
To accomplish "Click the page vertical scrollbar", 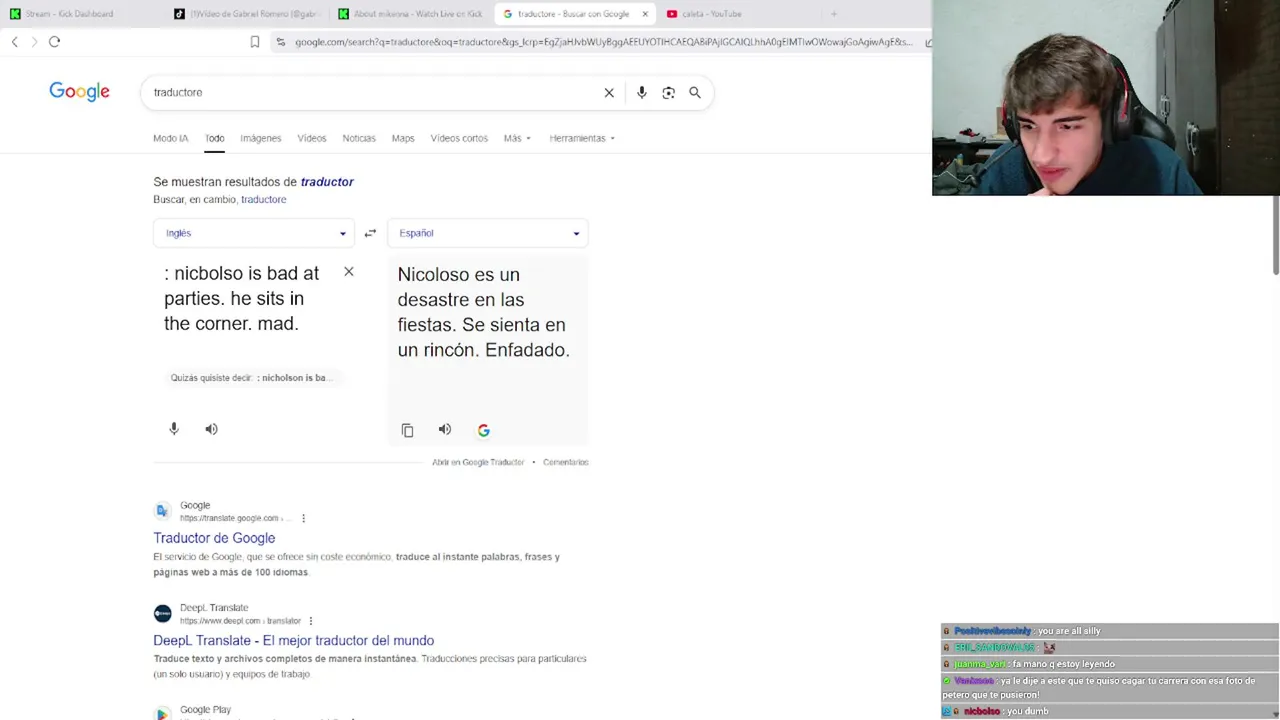I will coord(1275,235).
